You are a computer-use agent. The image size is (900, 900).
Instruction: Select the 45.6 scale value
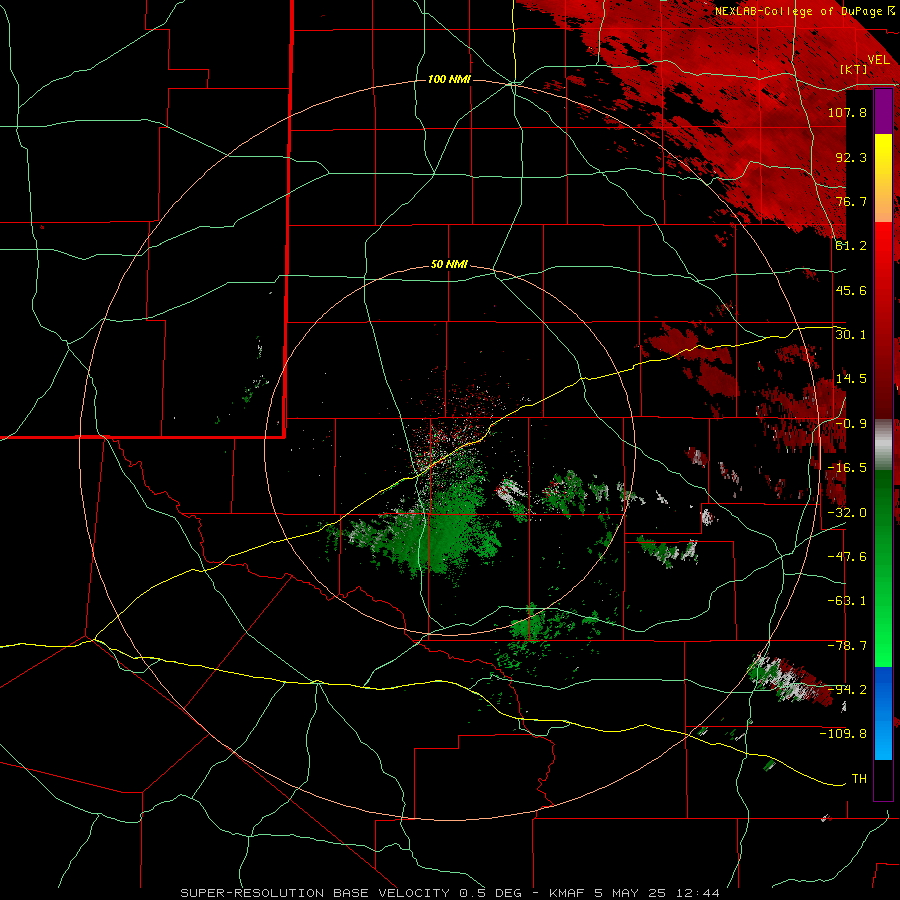click(x=851, y=290)
